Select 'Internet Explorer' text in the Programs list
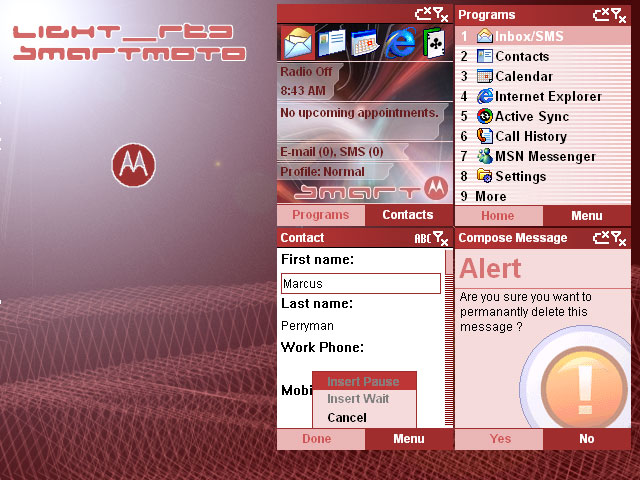This screenshot has width=640, height=480. pyautogui.click(x=548, y=96)
